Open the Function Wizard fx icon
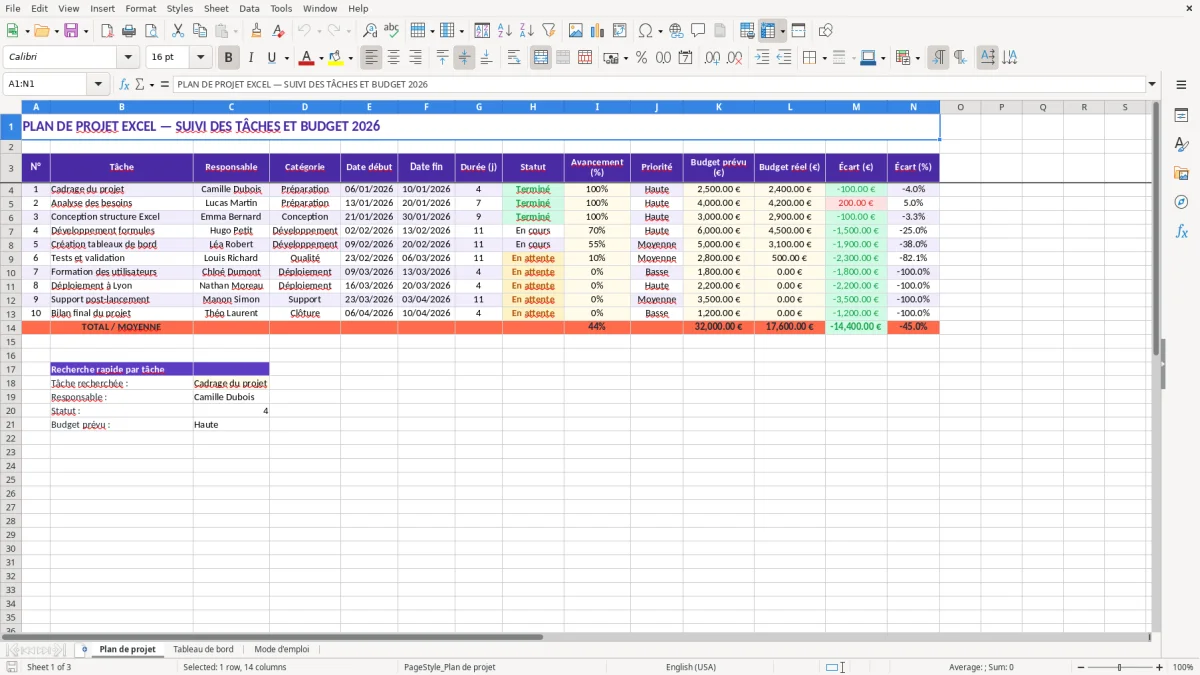The image size is (1200, 675). point(124,85)
